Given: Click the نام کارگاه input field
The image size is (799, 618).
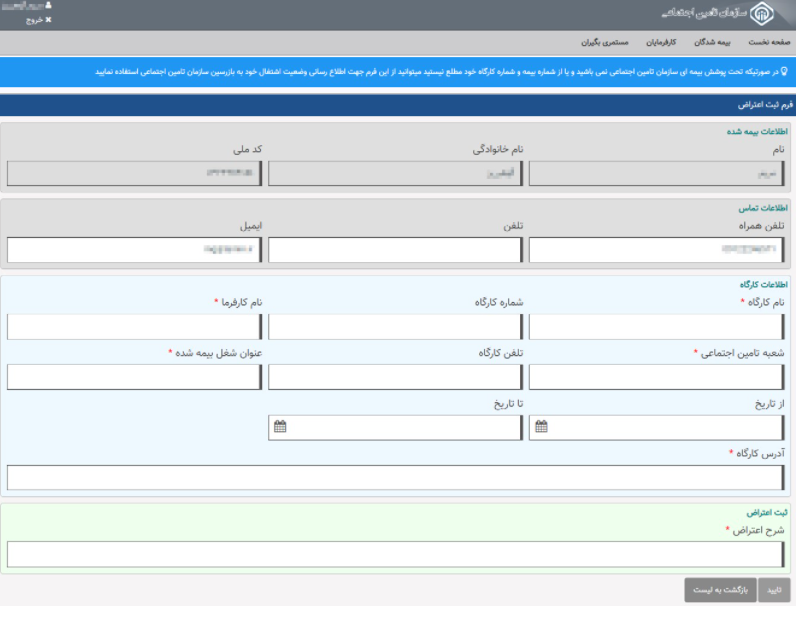Looking at the screenshot, I should tap(656, 327).
